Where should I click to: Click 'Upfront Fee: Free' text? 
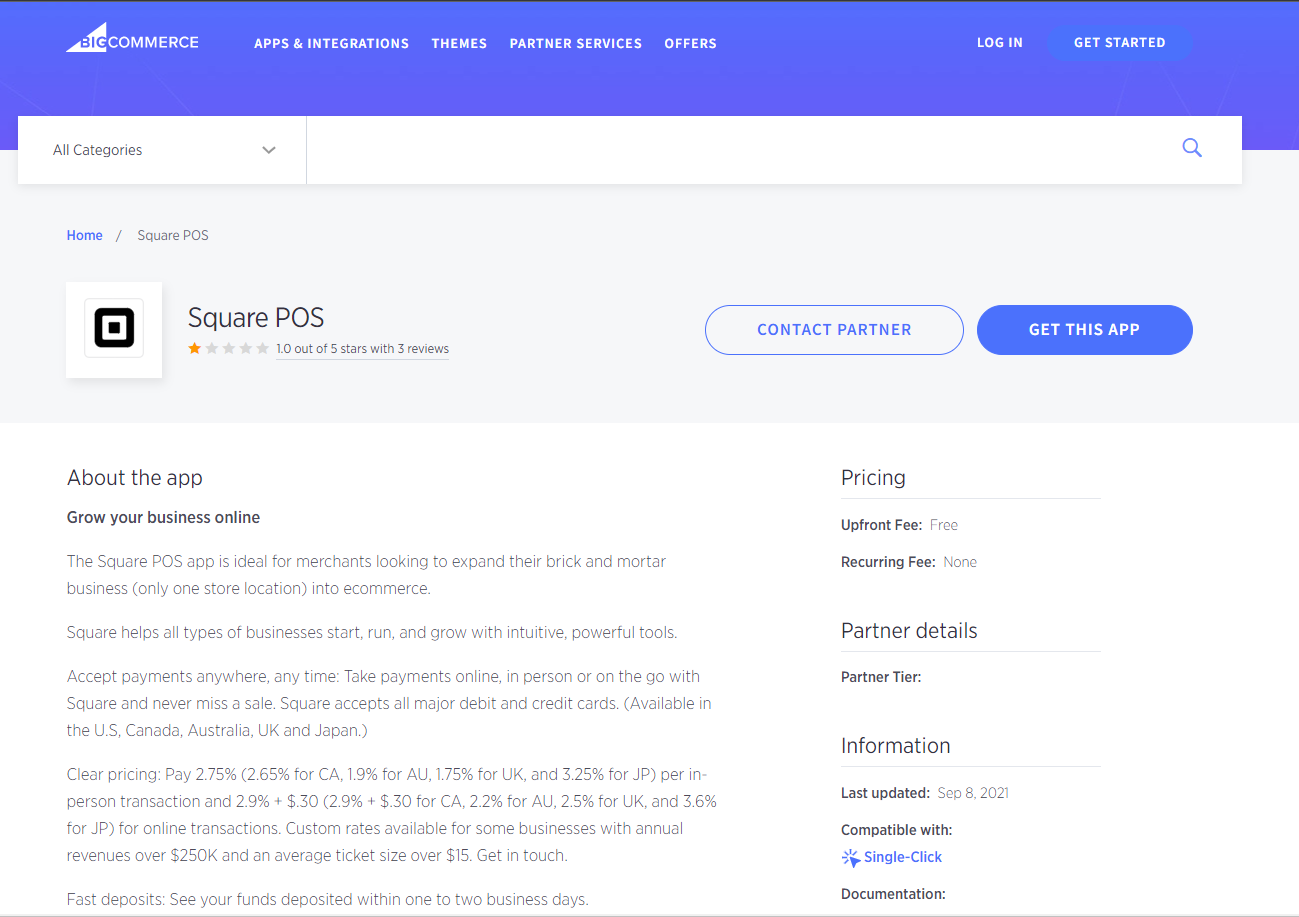tap(899, 525)
